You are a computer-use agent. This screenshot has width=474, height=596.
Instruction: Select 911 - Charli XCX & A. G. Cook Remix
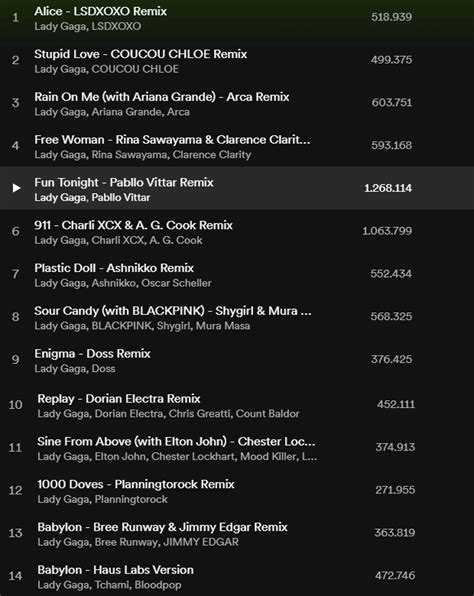133,225
